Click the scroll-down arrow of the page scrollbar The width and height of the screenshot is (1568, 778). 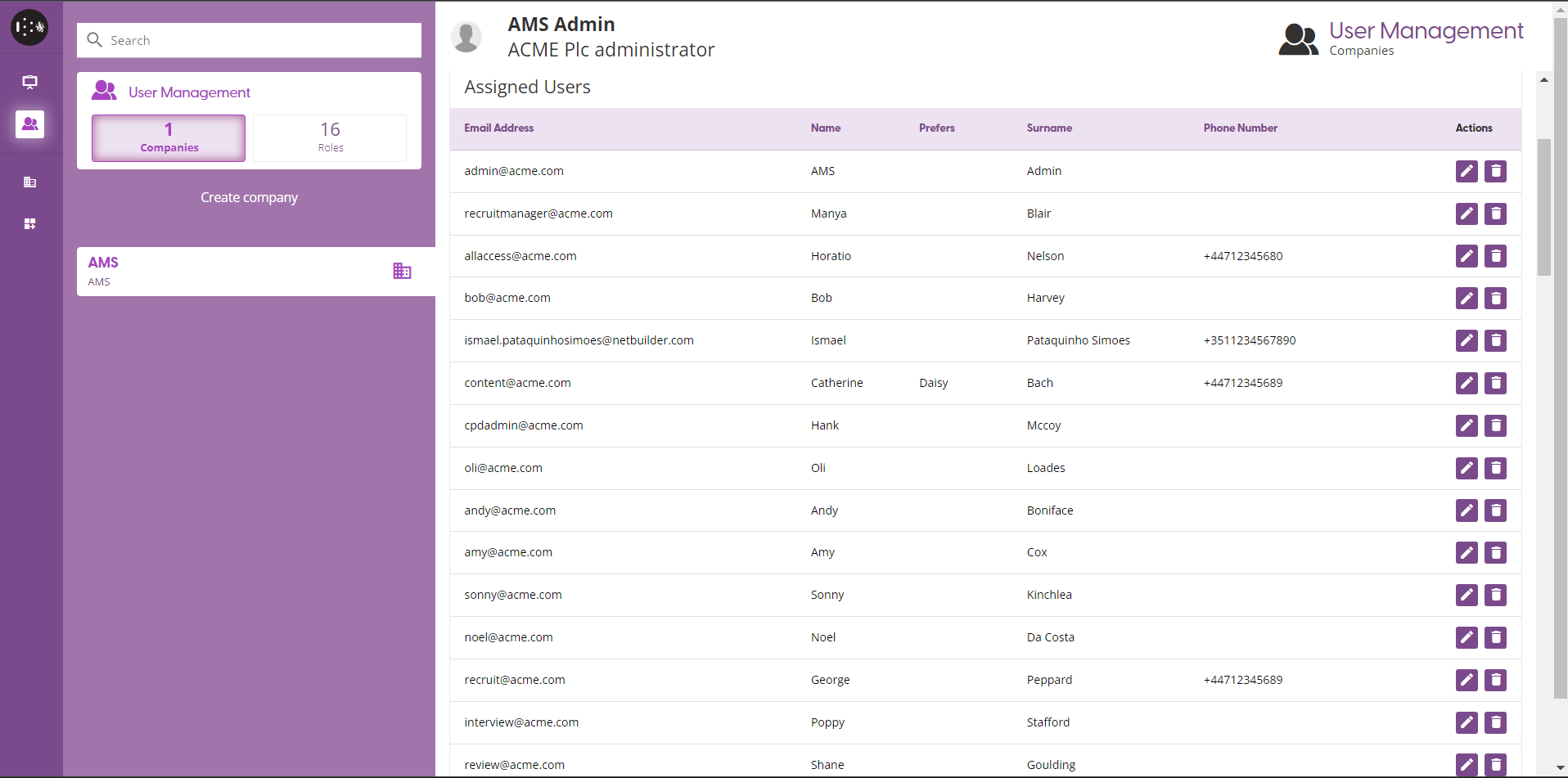tap(1560, 768)
